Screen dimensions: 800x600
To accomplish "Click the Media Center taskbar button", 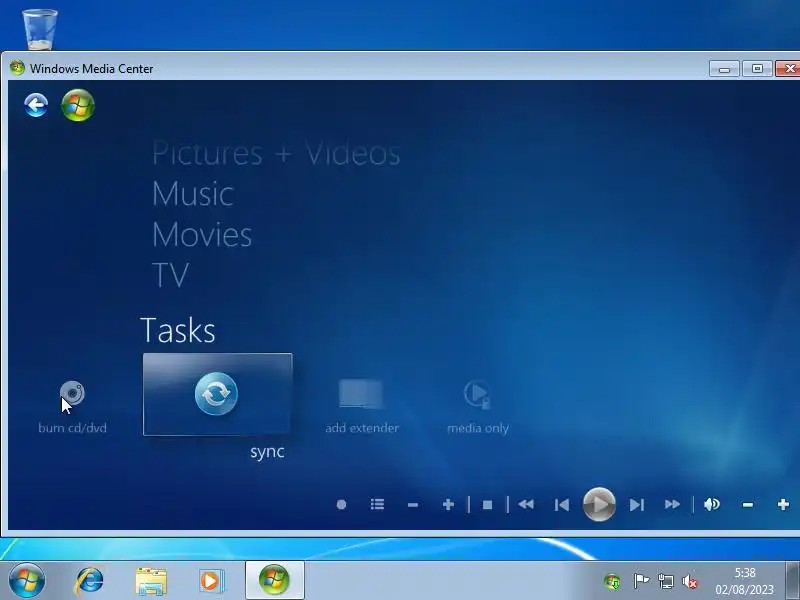I will coord(274,580).
